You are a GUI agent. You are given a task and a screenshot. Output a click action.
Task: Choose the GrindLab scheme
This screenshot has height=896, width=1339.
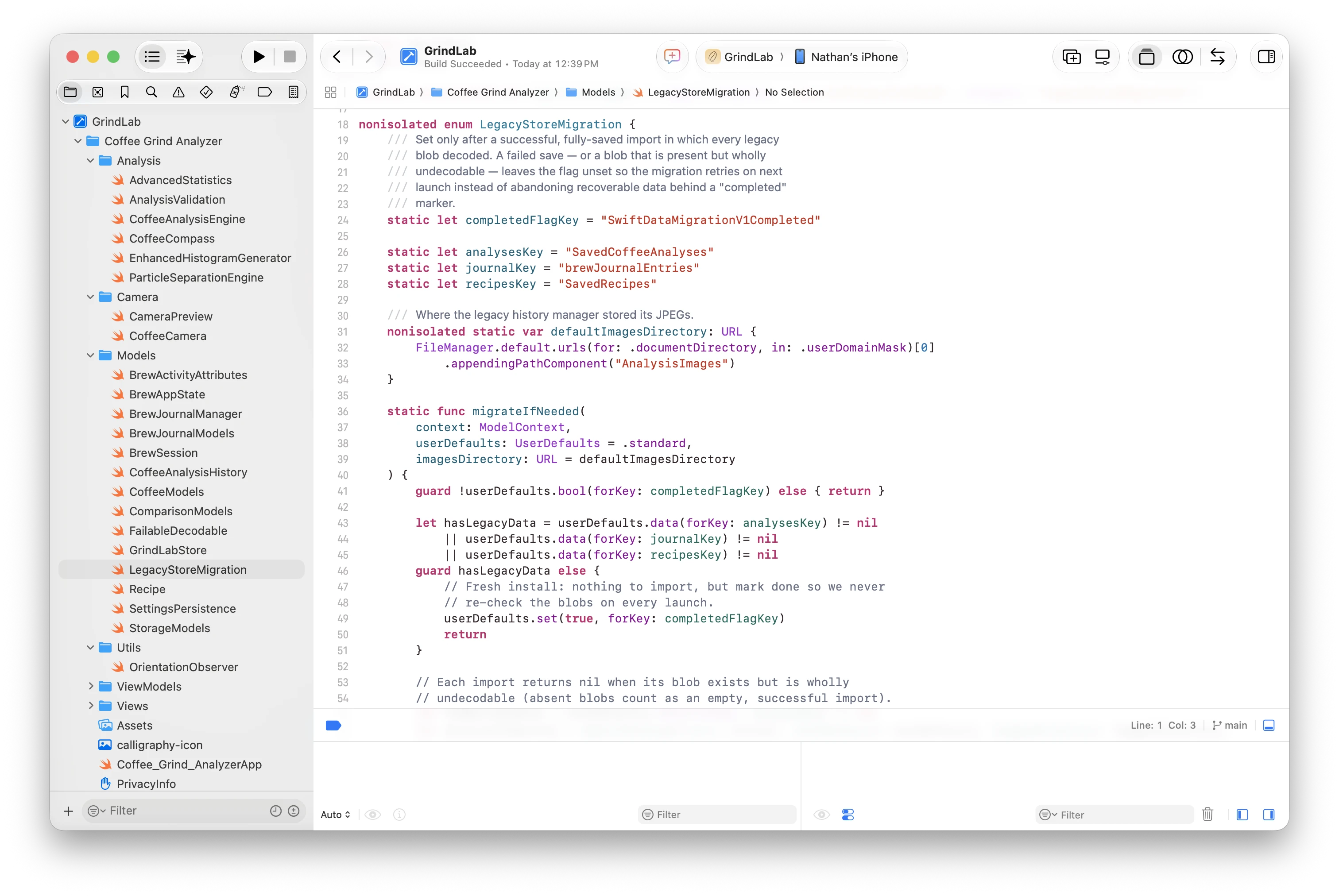(739, 57)
